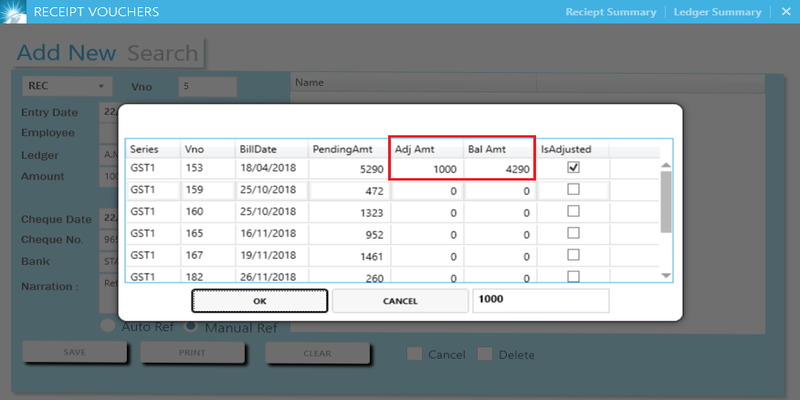This screenshot has width=800, height=400.
Task: Switch to the Add New tab
Action: (66, 53)
